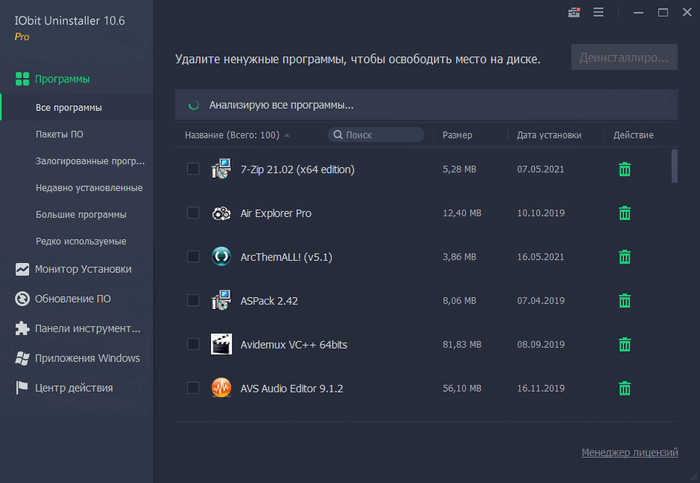Image resolution: width=700 pixels, height=483 pixels.
Task: Open the Монитор Установки section
Action: [x=82, y=269]
